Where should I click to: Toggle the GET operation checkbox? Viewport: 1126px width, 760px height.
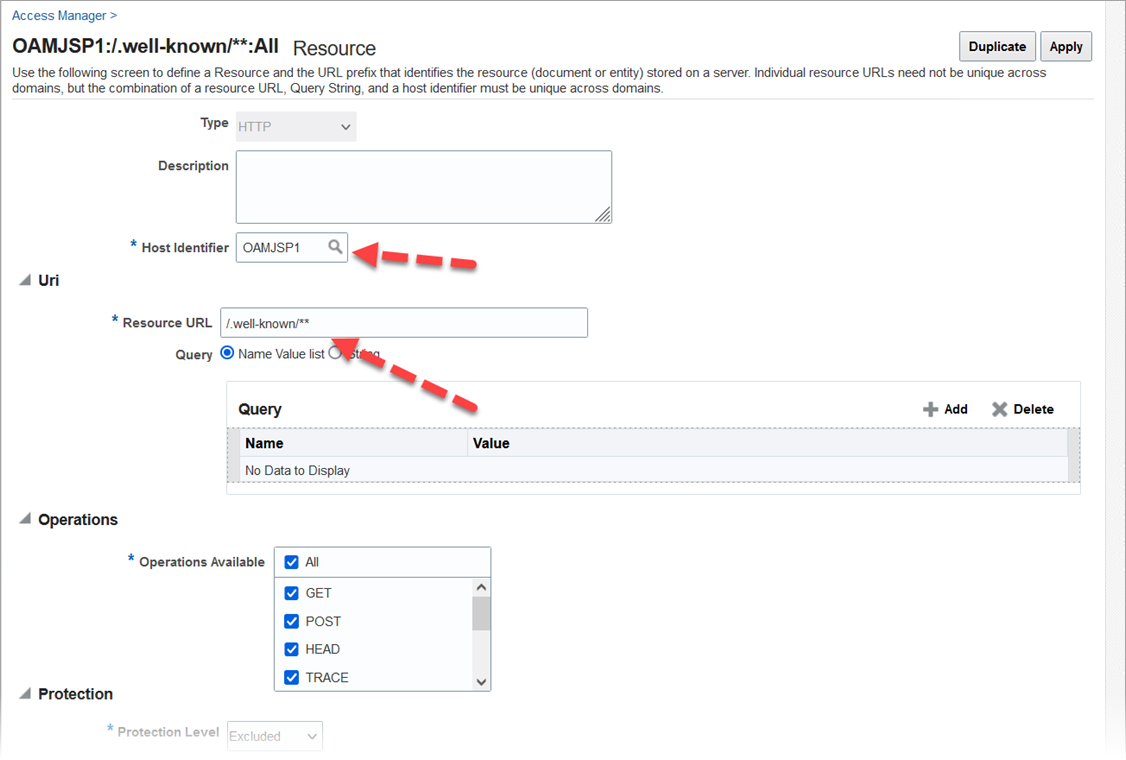(x=292, y=593)
